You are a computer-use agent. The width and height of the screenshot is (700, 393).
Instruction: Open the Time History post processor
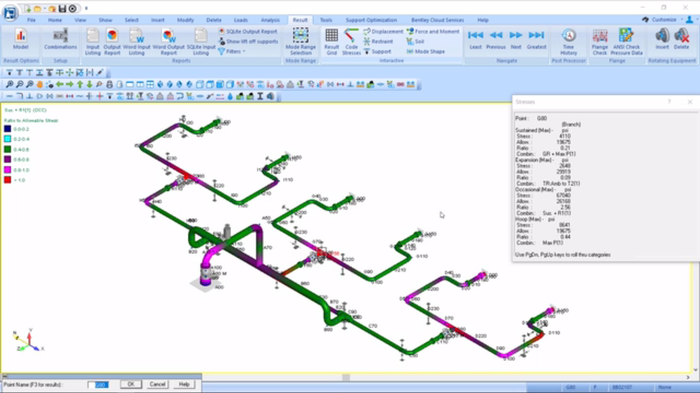[568, 42]
